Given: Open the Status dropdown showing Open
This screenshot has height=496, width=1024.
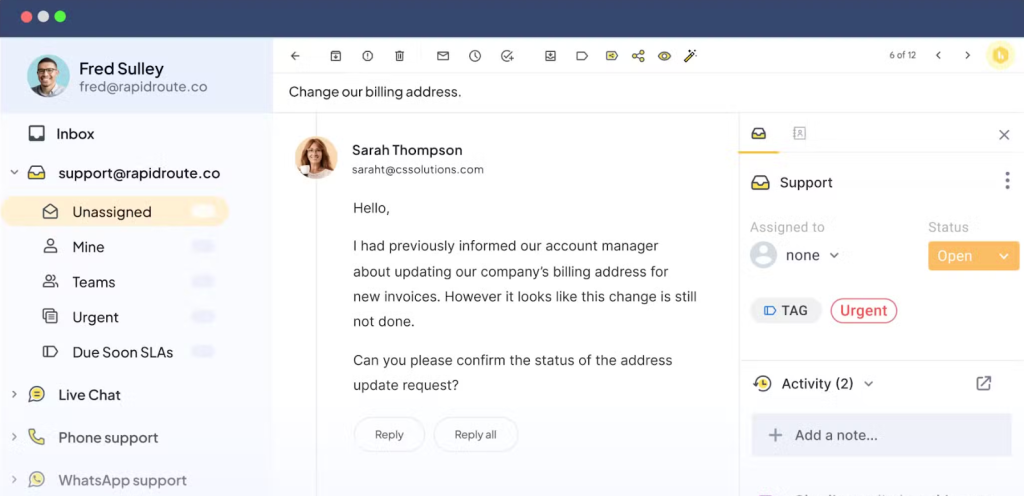Looking at the screenshot, I should [x=972, y=256].
